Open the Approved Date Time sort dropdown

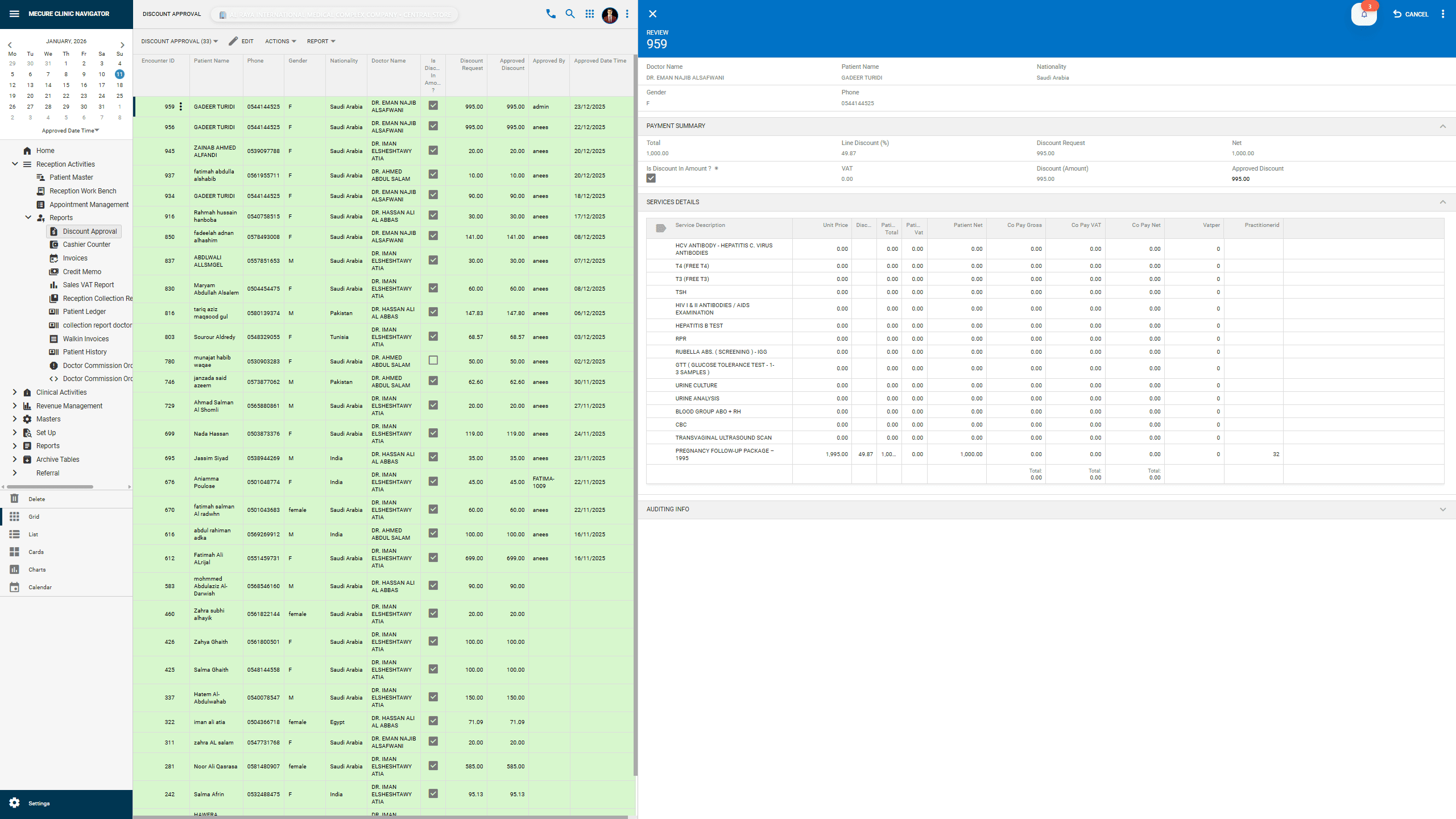pyautogui.click(x=69, y=130)
